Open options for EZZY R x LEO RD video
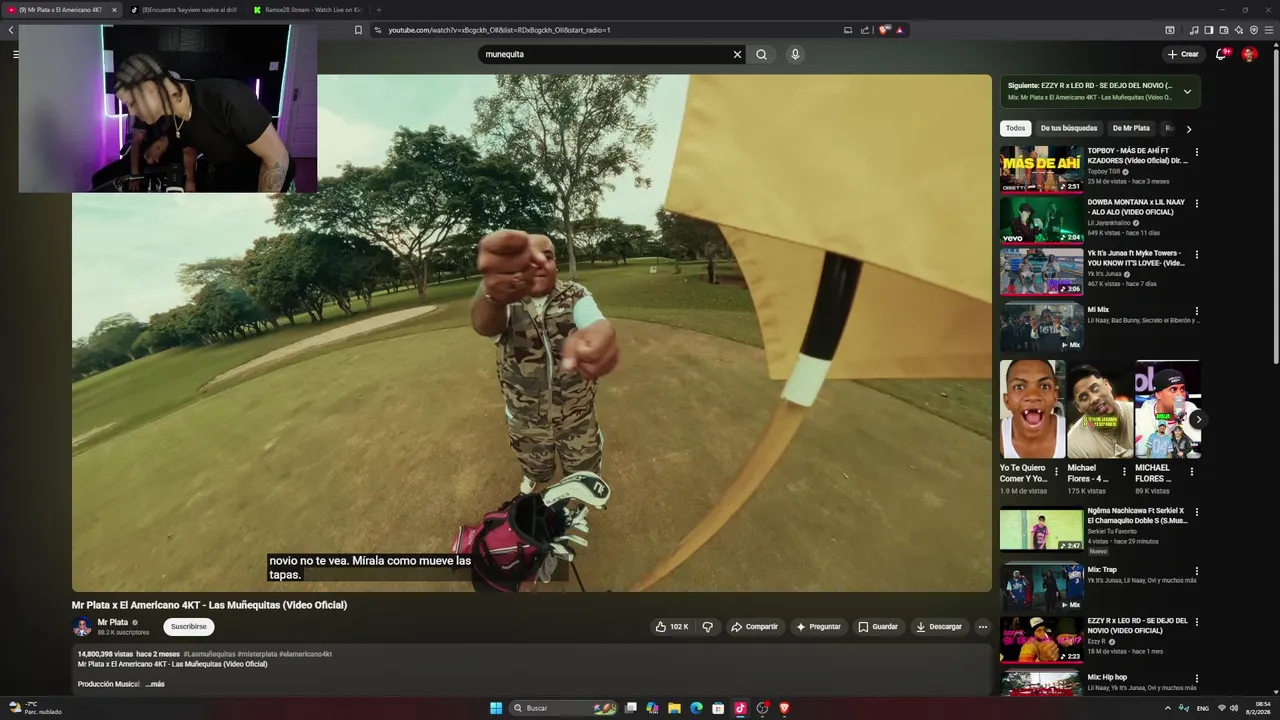The image size is (1280, 720). (1196, 621)
